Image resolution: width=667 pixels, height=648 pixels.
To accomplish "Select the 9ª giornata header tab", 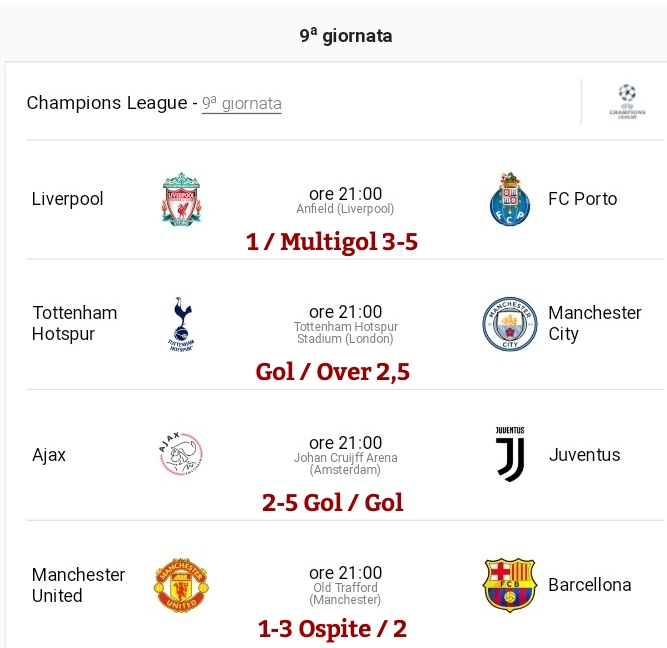I will tap(346, 36).
